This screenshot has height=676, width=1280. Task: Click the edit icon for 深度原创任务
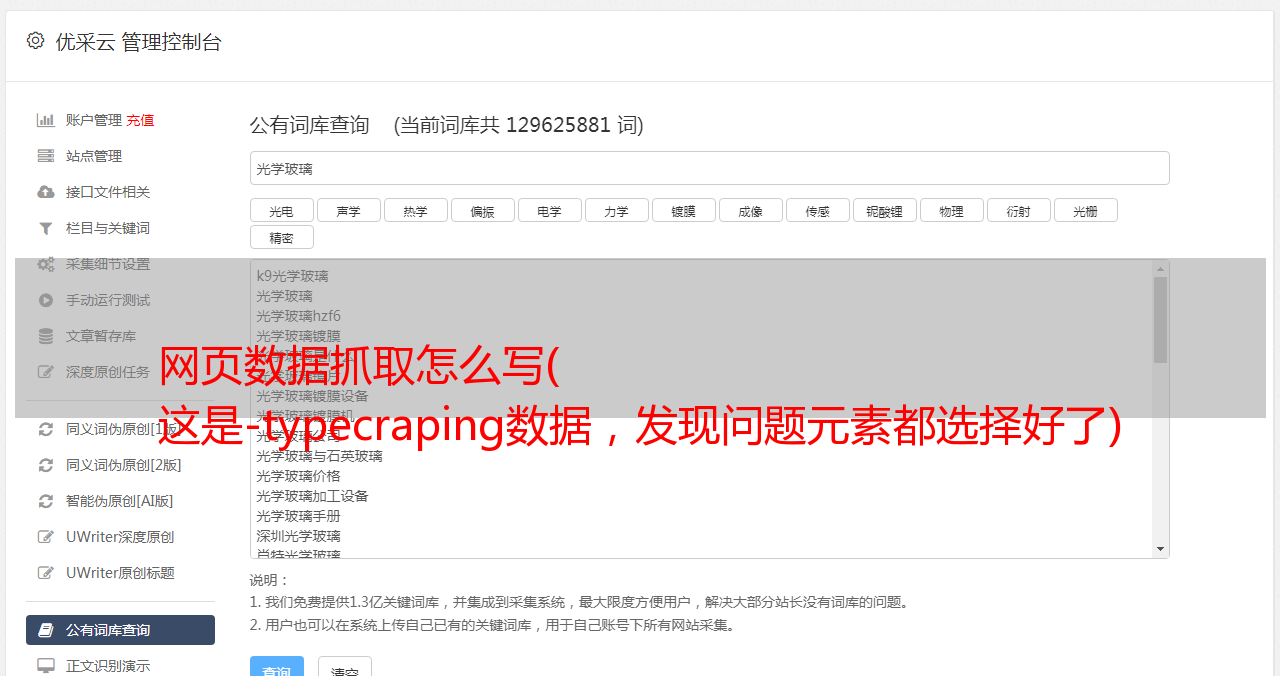pos(45,372)
